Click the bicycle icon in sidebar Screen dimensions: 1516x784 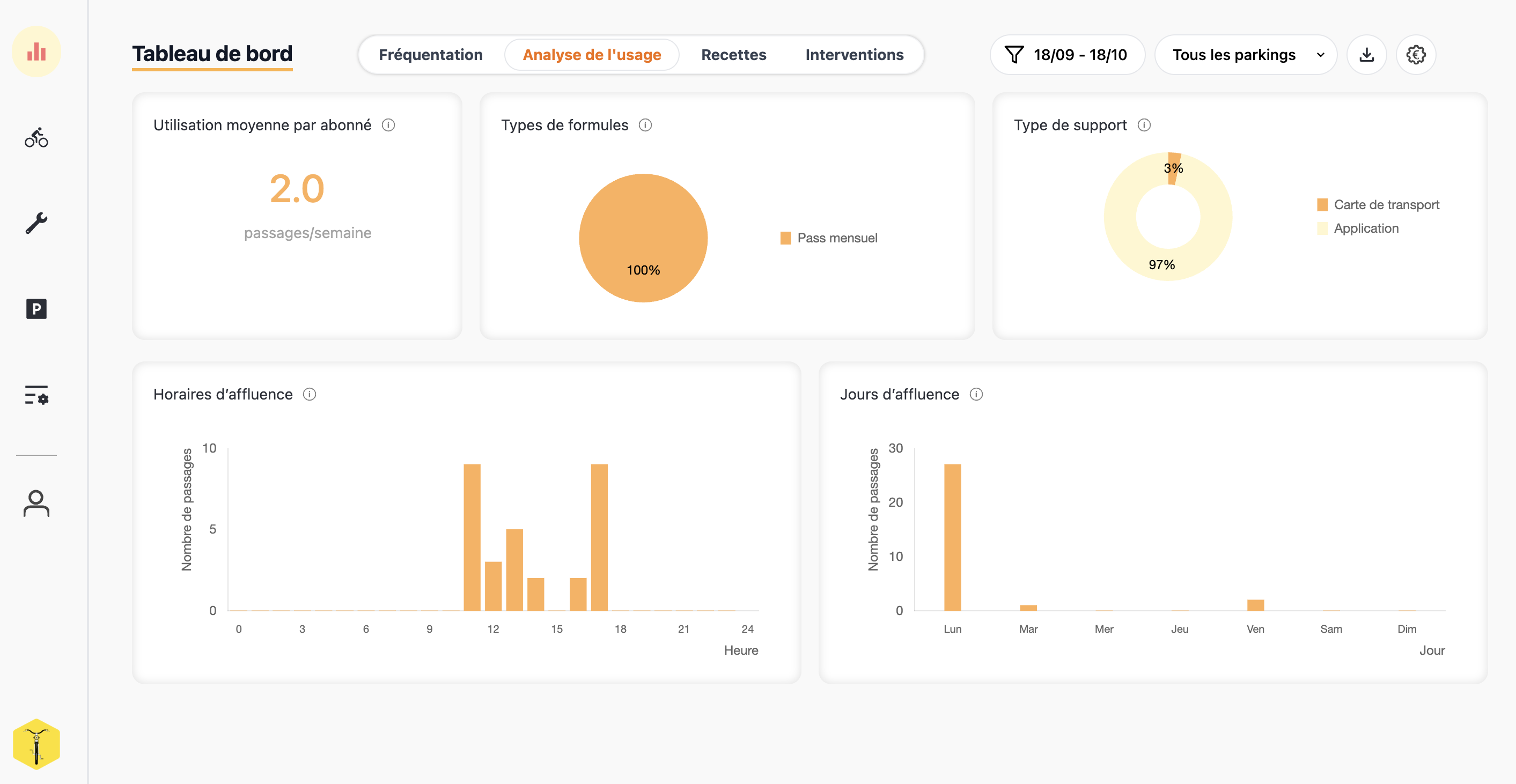click(36, 138)
